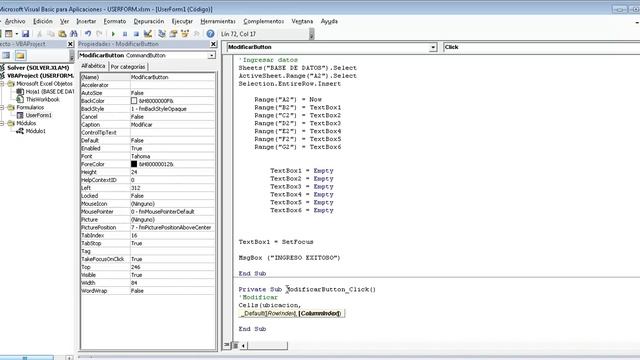640x360 pixels.
Task: Open the Herramientas menu
Action: pos(218,21)
